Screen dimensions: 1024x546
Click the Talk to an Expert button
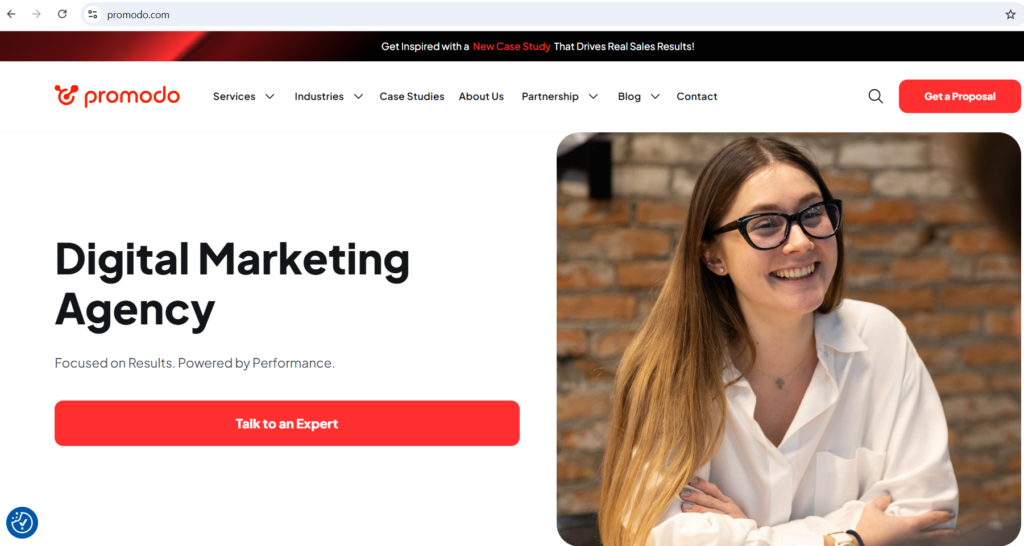click(x=287, y=423)
